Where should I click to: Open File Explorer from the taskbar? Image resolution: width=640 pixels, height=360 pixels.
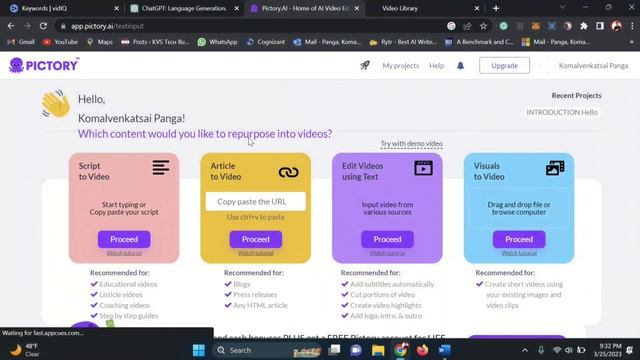[x=378, y=350]
